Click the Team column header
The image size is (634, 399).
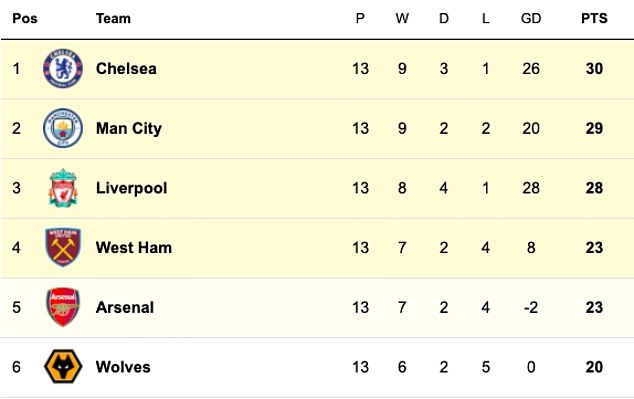[x=113, y=19]
